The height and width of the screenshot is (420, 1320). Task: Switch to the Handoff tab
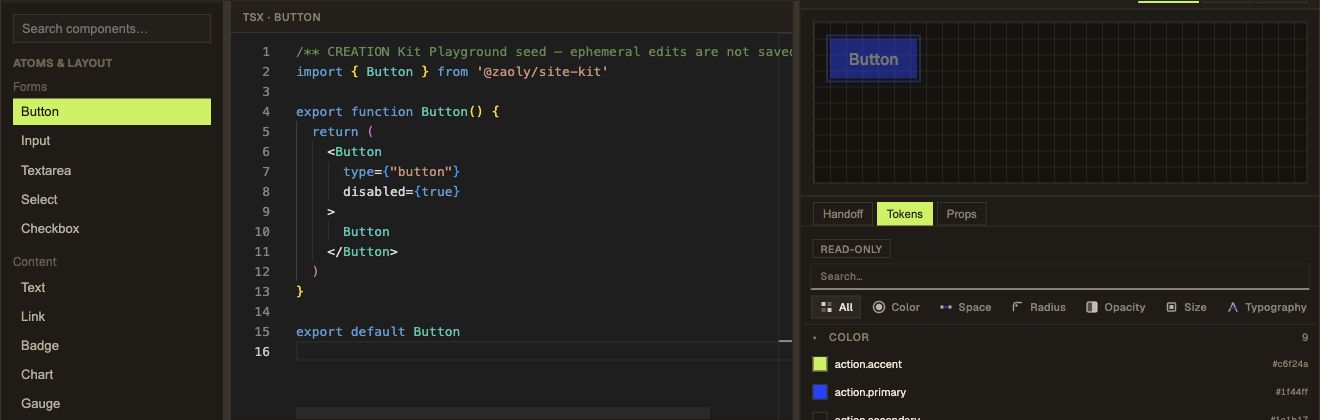[843, 214]
